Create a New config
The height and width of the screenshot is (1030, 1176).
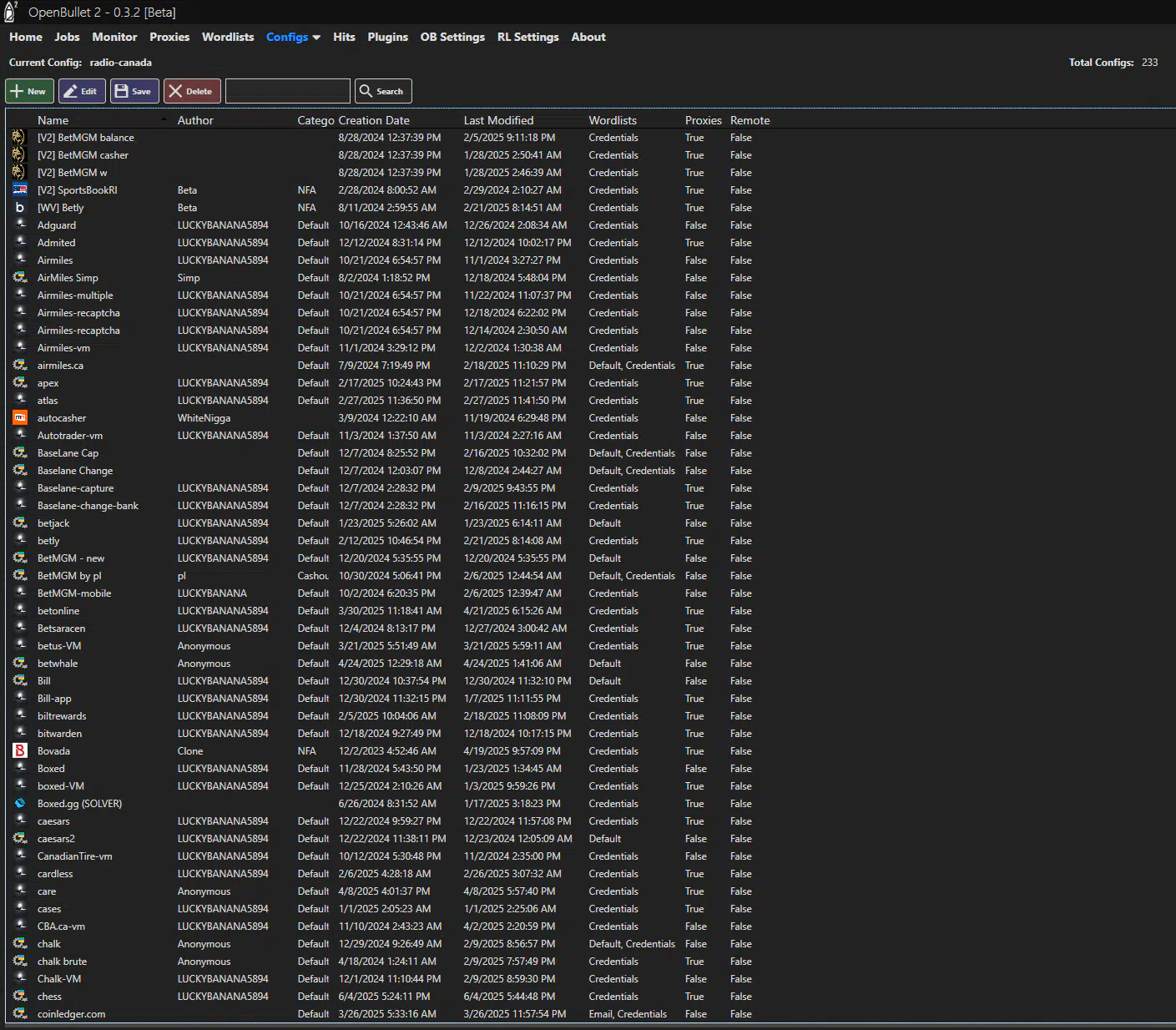coord(30,91)
